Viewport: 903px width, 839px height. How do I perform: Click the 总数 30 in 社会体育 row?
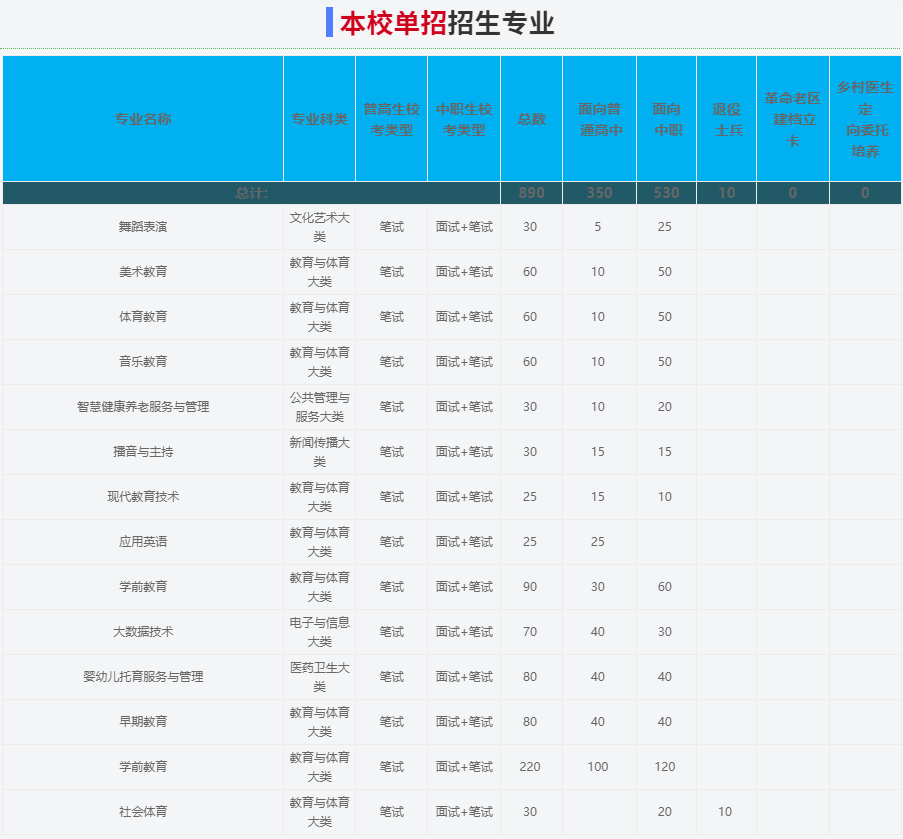[x=530, y=811]
